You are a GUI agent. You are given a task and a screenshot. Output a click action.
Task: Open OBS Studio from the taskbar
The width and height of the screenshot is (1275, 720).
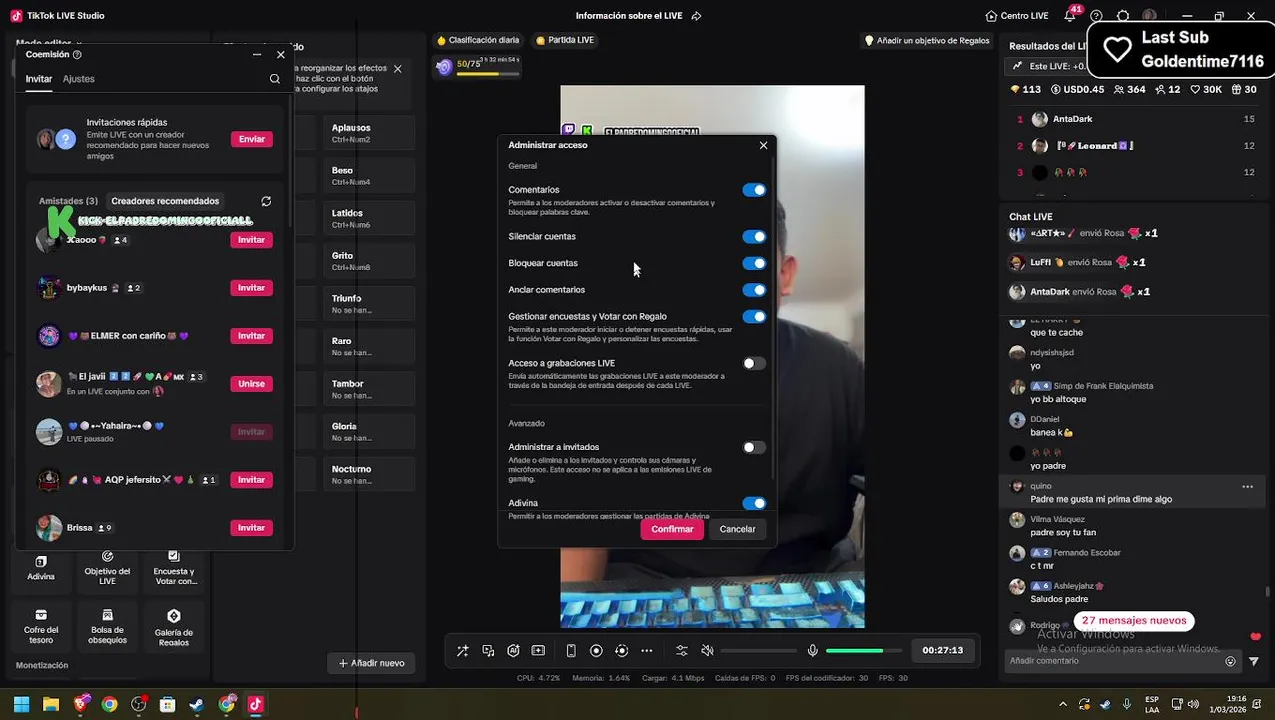[138, 704]
